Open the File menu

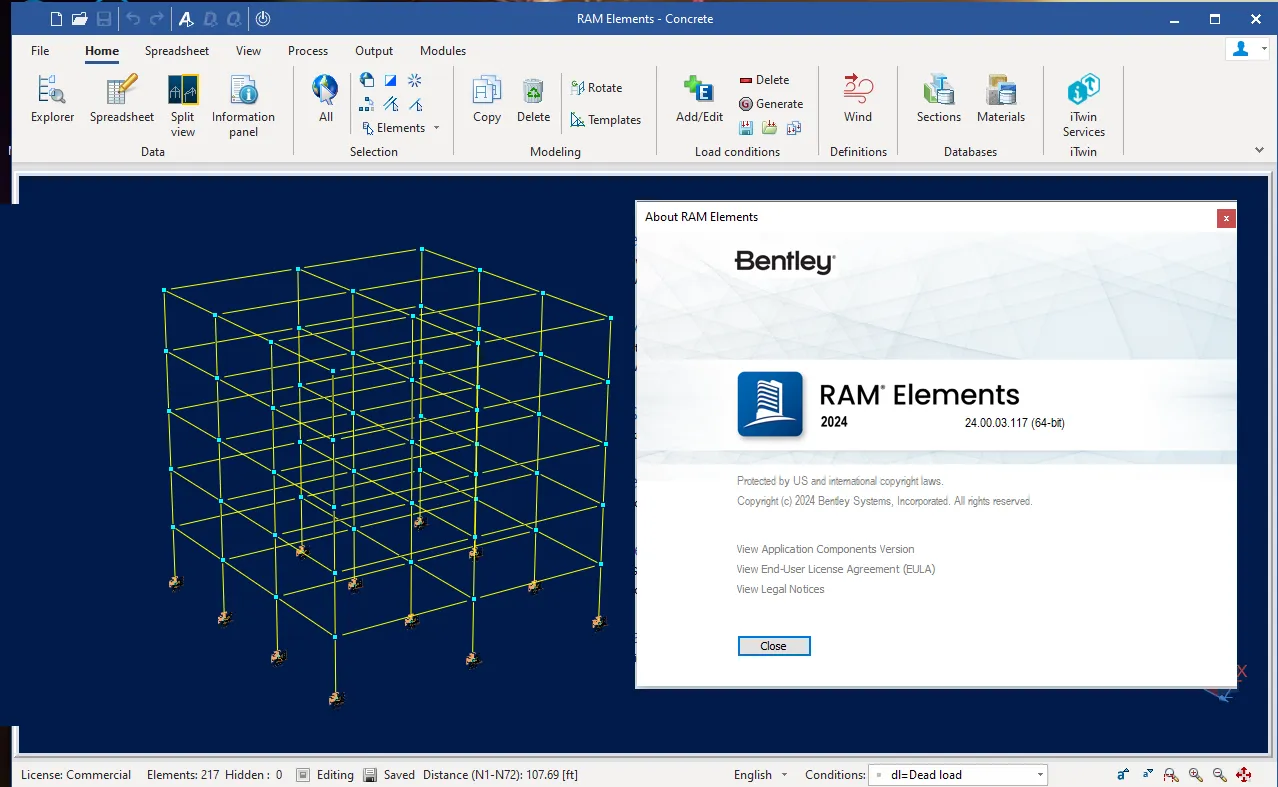40,51
